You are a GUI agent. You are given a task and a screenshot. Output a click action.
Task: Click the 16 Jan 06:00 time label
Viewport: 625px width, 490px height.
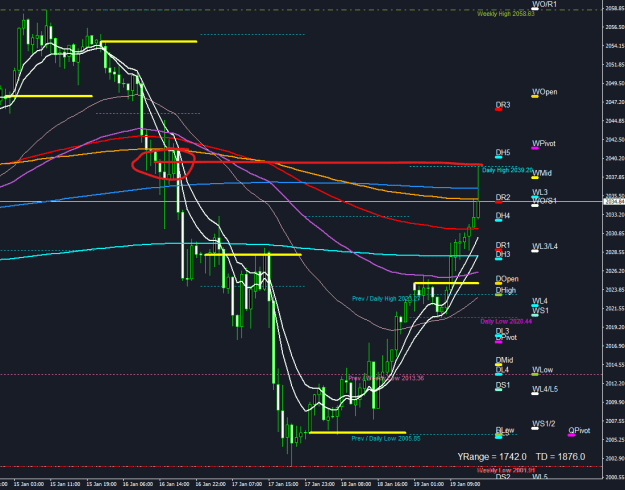pos(138,484)
